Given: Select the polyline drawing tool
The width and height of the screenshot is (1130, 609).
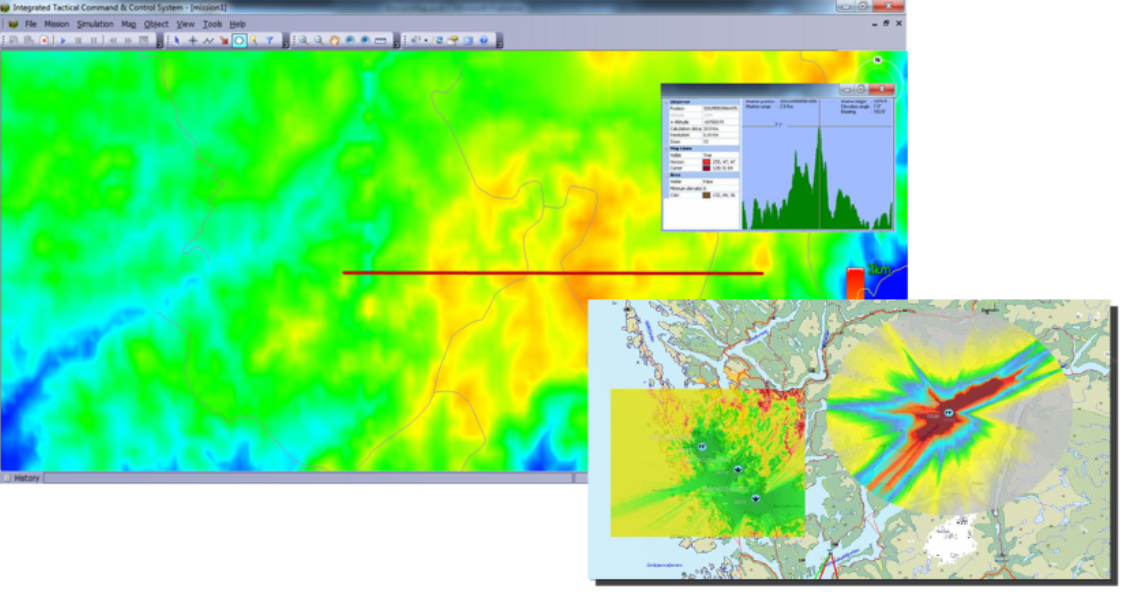Looking at the screenshot, I should click(208, 38).
